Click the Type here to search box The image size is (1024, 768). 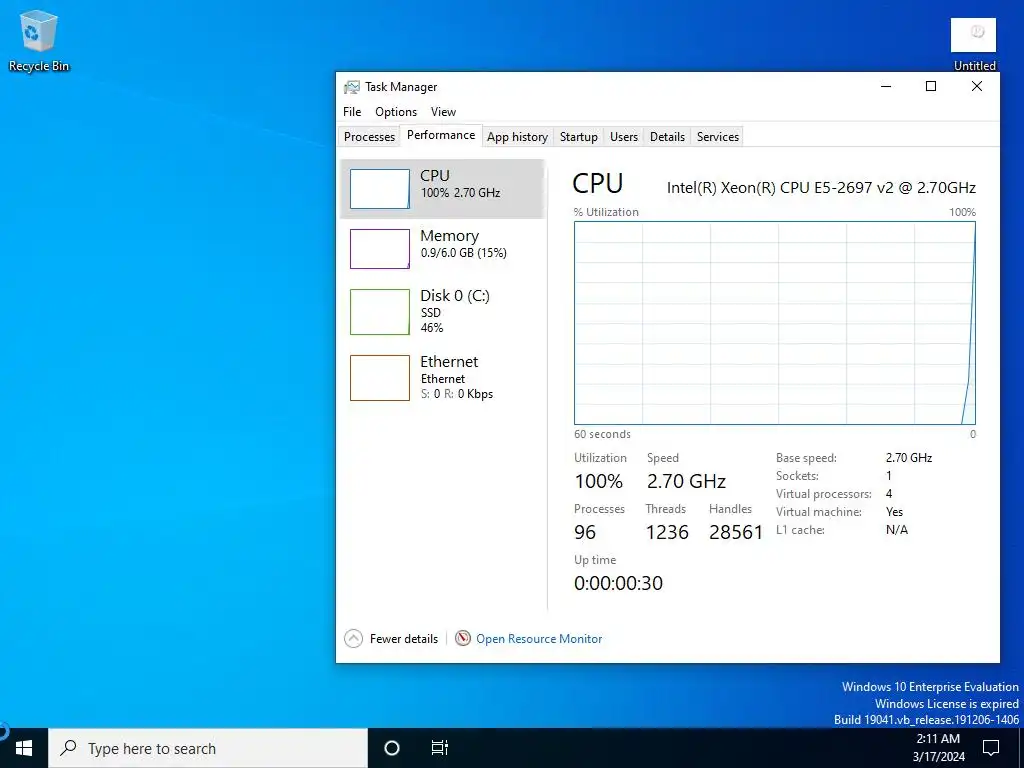click(208, 748)
